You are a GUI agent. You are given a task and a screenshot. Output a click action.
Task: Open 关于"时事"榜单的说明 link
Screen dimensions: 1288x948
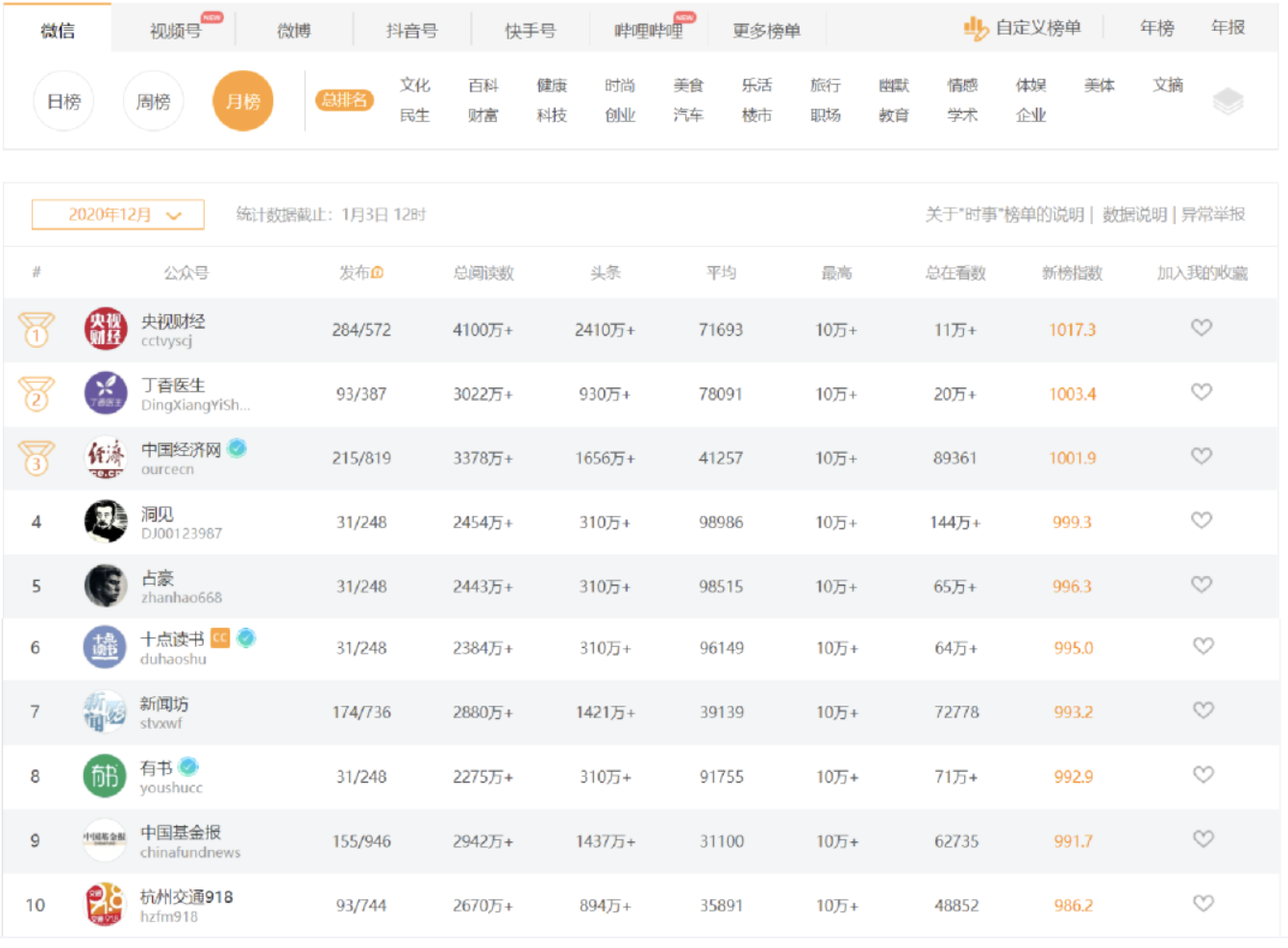(1004, 214)
